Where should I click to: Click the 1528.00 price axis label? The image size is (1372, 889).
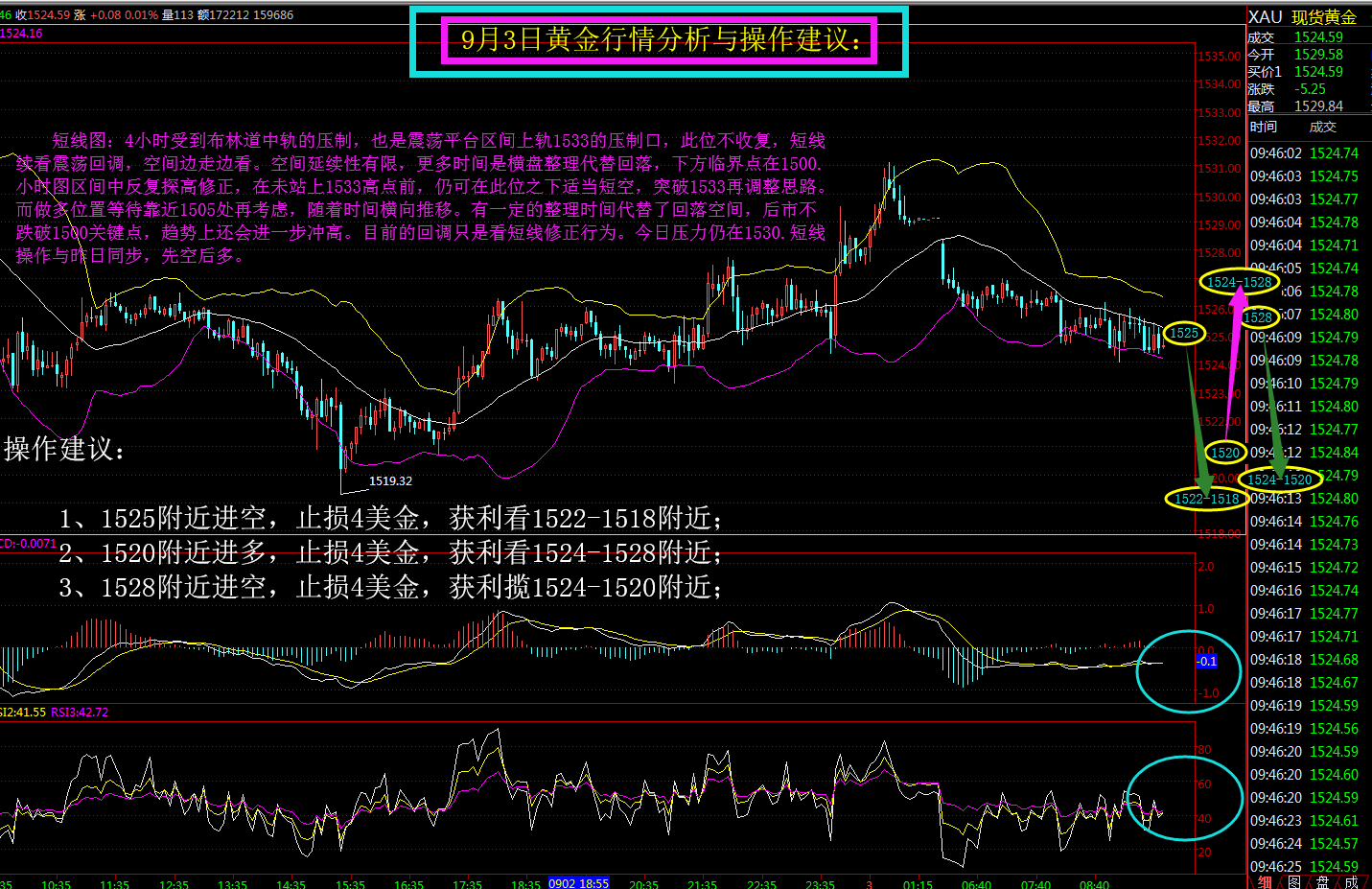point(1219,253)
